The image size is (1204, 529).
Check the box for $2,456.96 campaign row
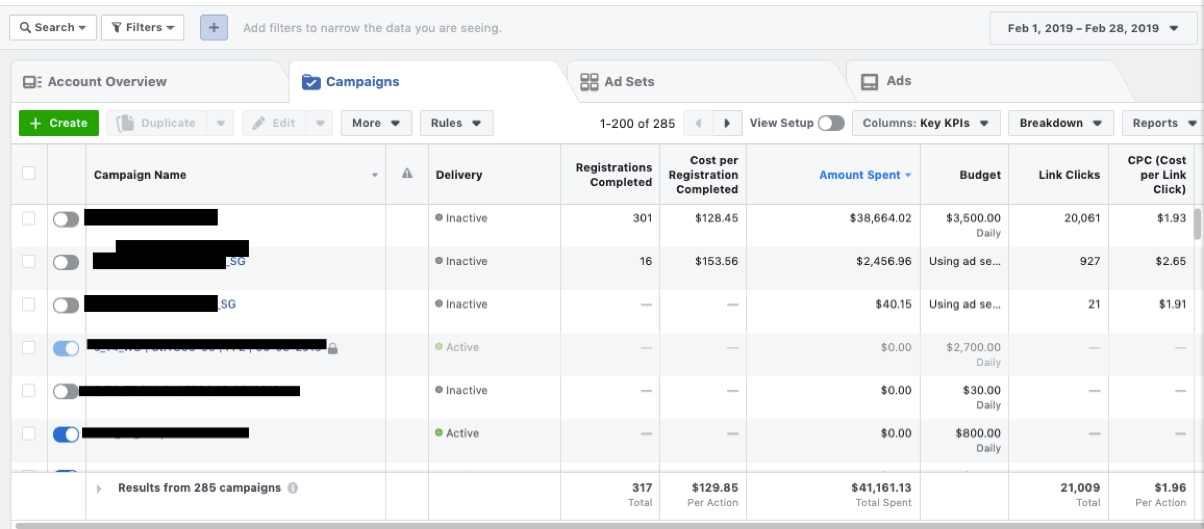(x=28, y=261)
